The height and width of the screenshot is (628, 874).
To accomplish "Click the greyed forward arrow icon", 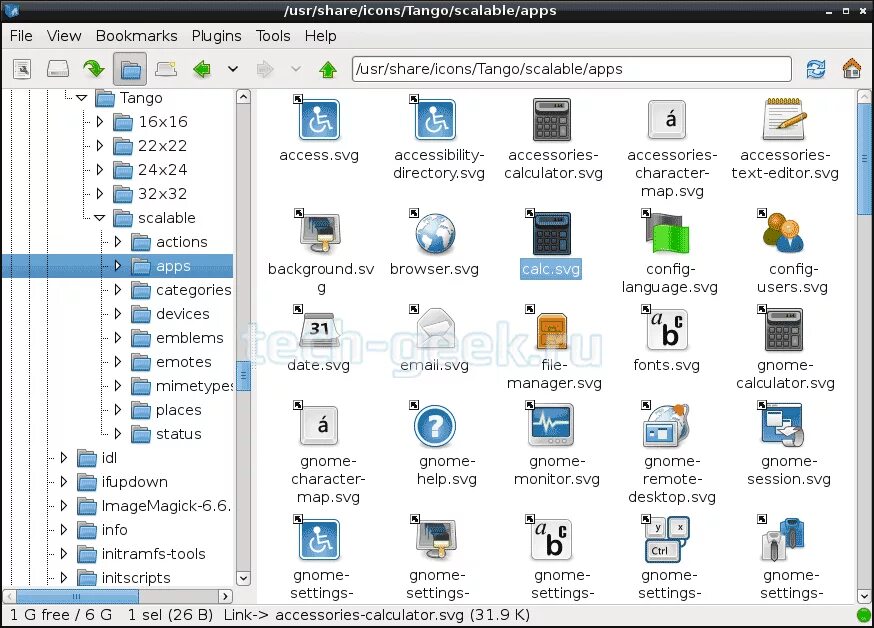I will click(265, 69).
